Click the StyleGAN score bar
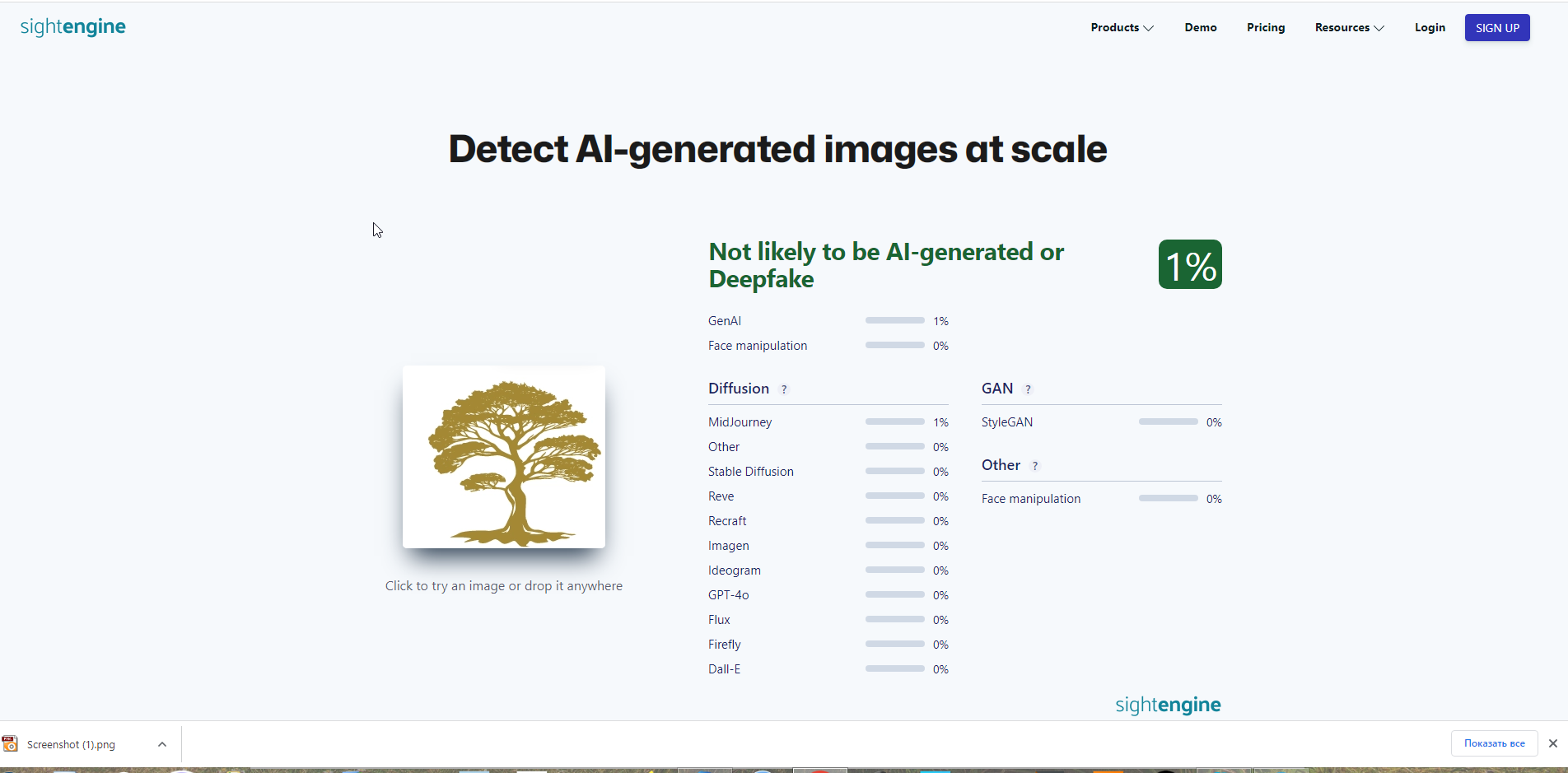This screenshot has width=1568, height=773. tap(1169, 421)
